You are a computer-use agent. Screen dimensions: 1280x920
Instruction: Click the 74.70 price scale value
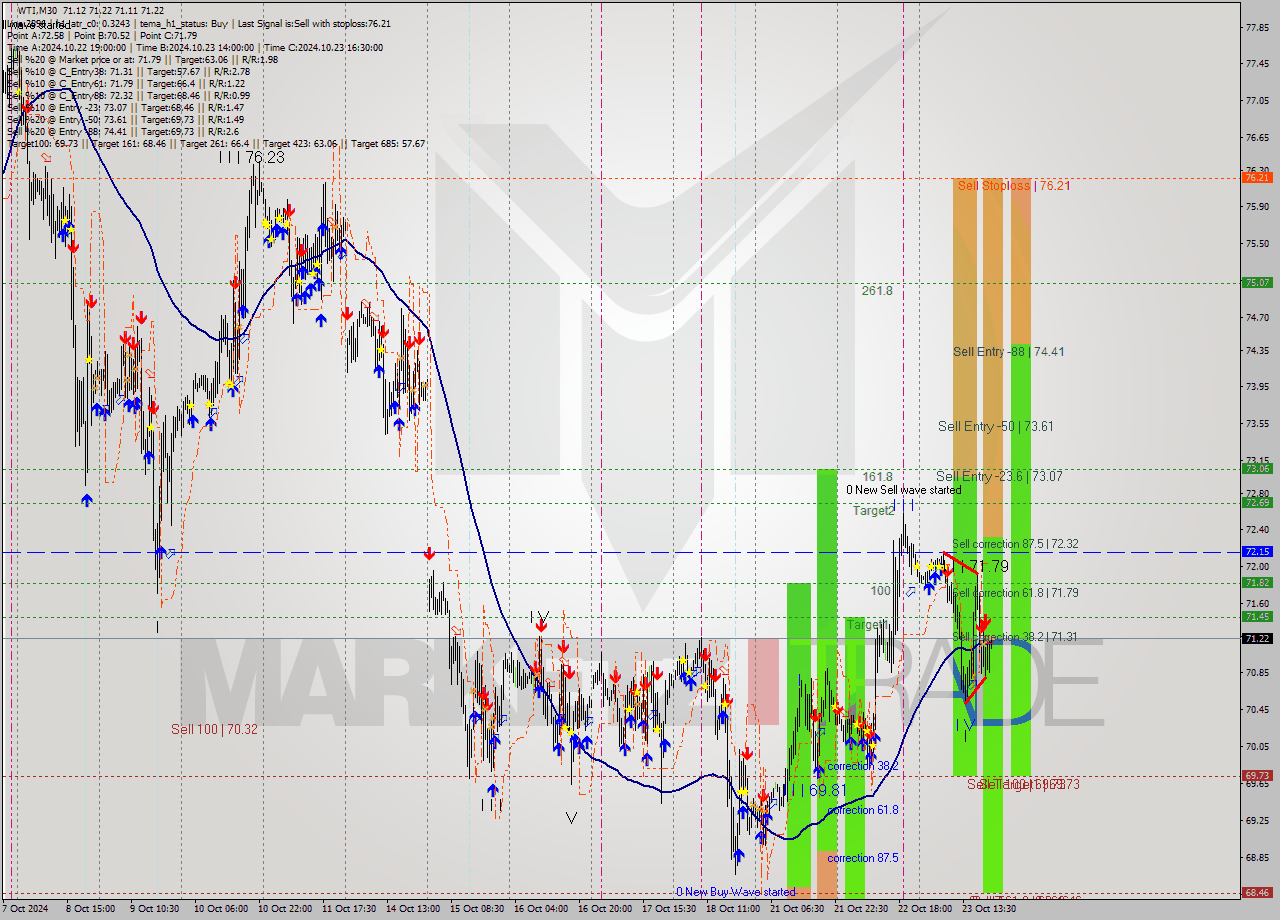point(1257,317)
